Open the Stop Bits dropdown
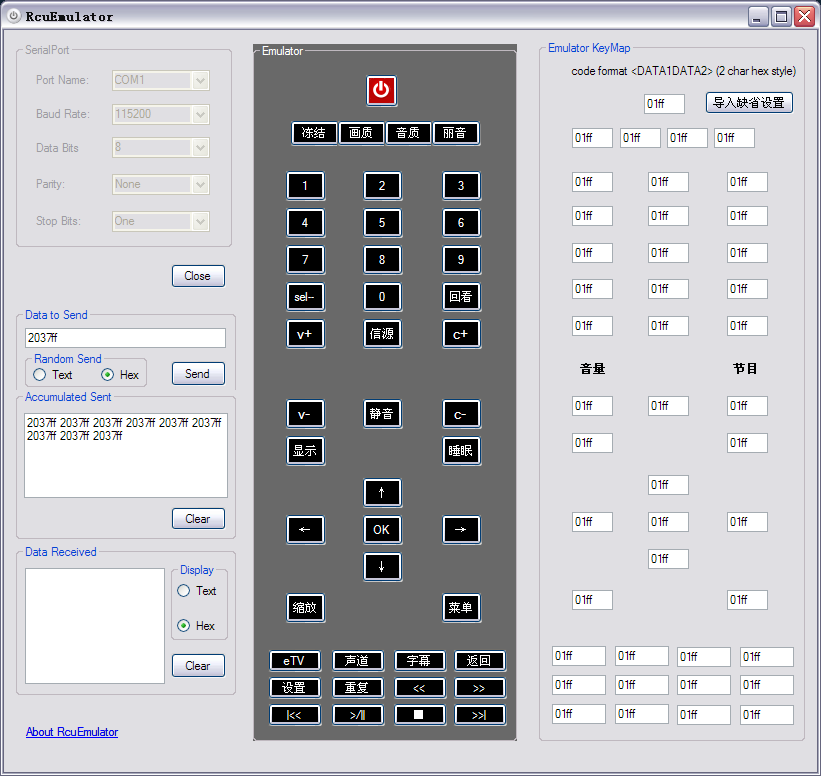 [201, 221]
